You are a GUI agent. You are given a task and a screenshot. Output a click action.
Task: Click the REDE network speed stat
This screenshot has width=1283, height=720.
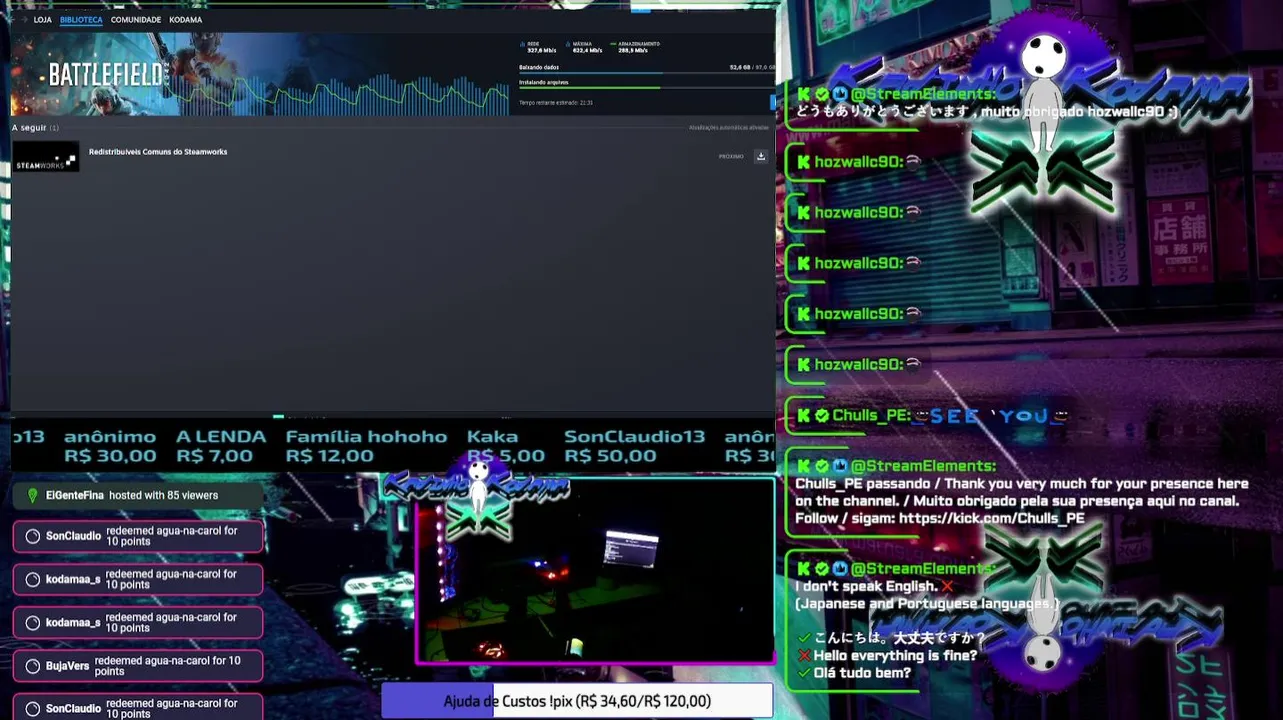(539, 47)
